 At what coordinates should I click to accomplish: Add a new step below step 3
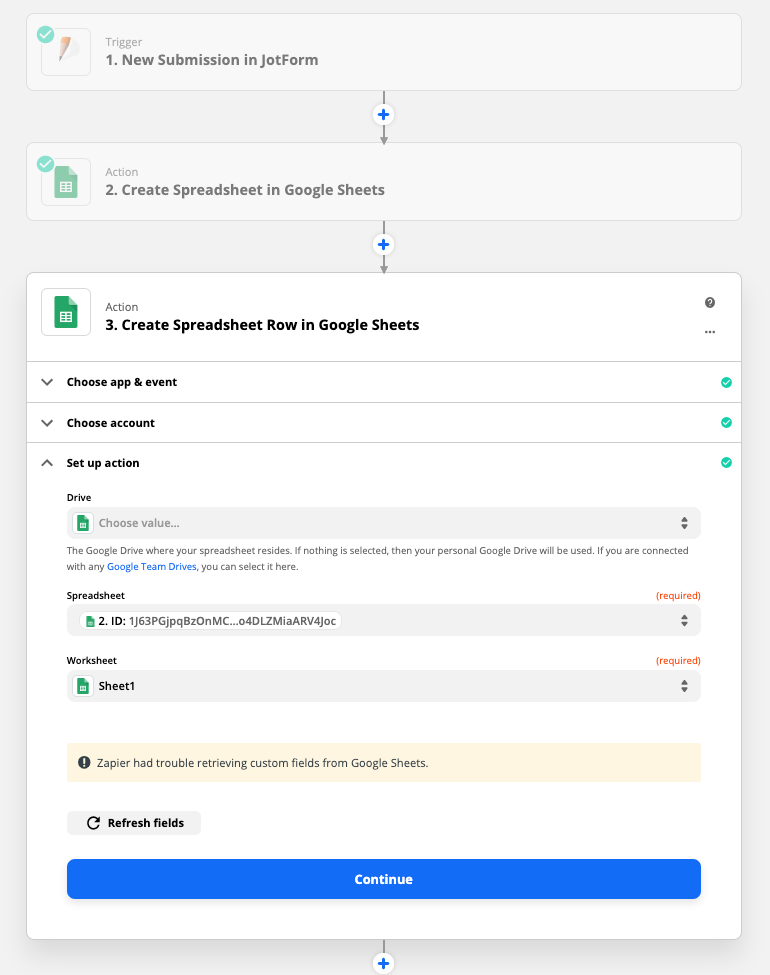point(384,963)
